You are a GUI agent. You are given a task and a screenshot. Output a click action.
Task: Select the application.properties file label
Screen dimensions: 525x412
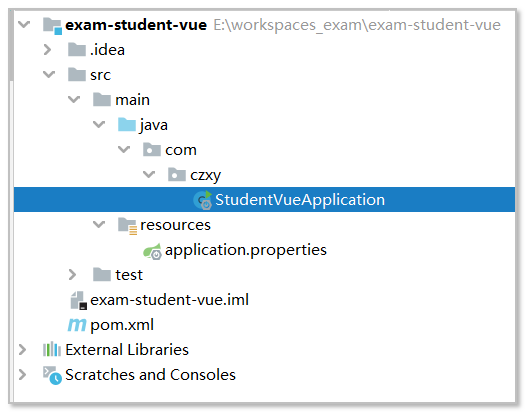[x=246, y=250]
